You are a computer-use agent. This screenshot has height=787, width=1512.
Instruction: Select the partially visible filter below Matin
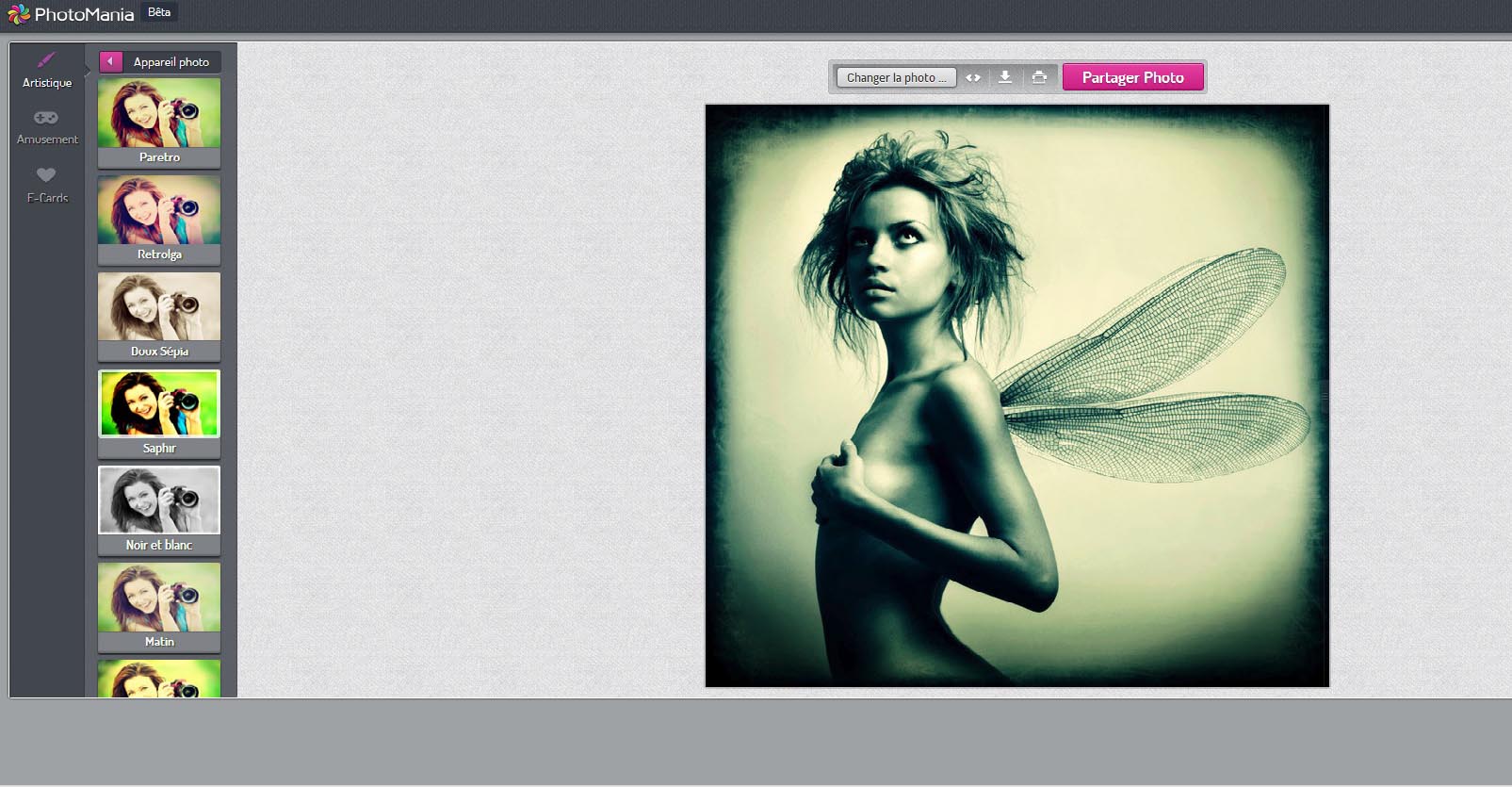tap(159, 679)
